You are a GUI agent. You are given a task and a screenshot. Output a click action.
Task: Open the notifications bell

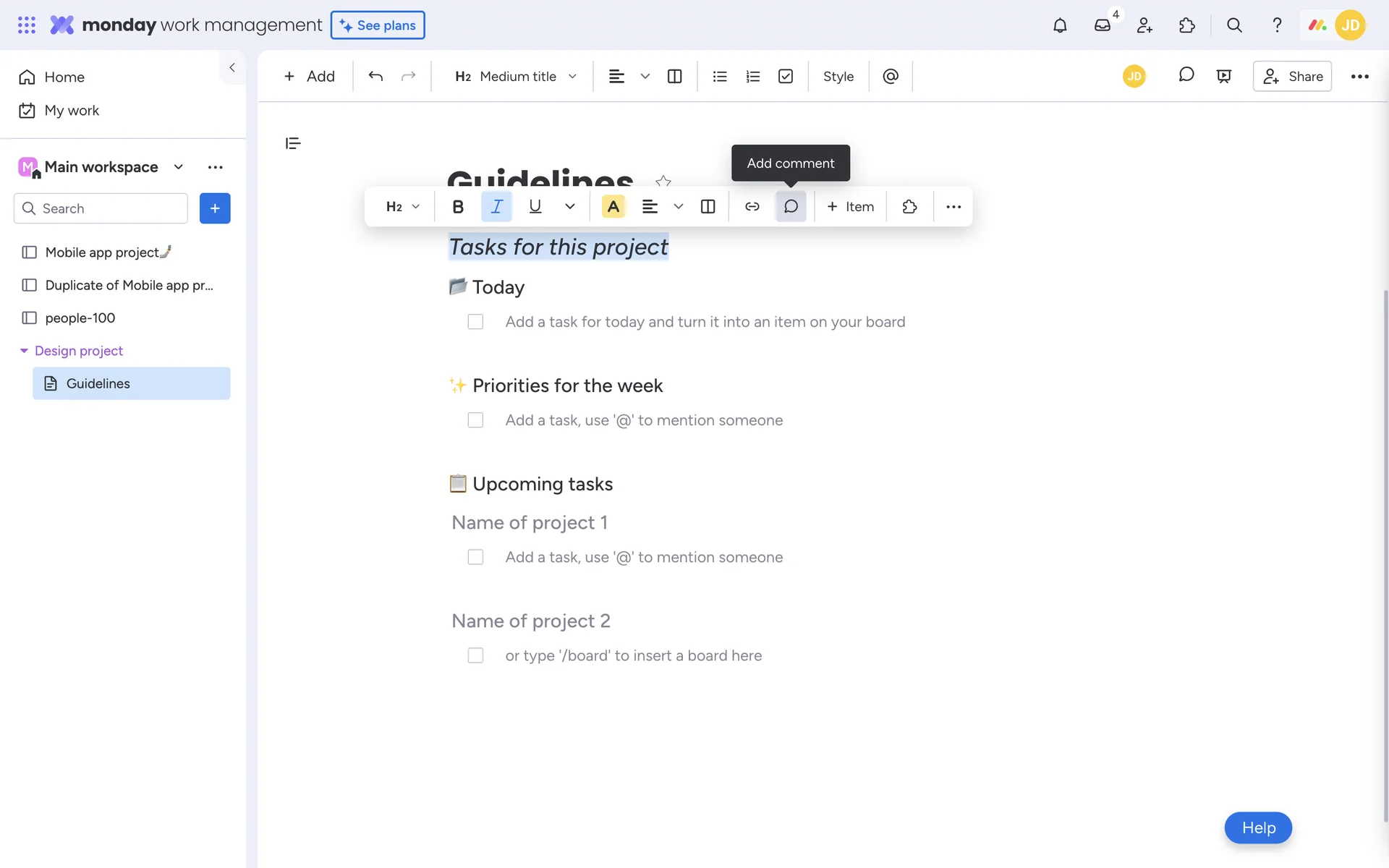[1060, 25]
